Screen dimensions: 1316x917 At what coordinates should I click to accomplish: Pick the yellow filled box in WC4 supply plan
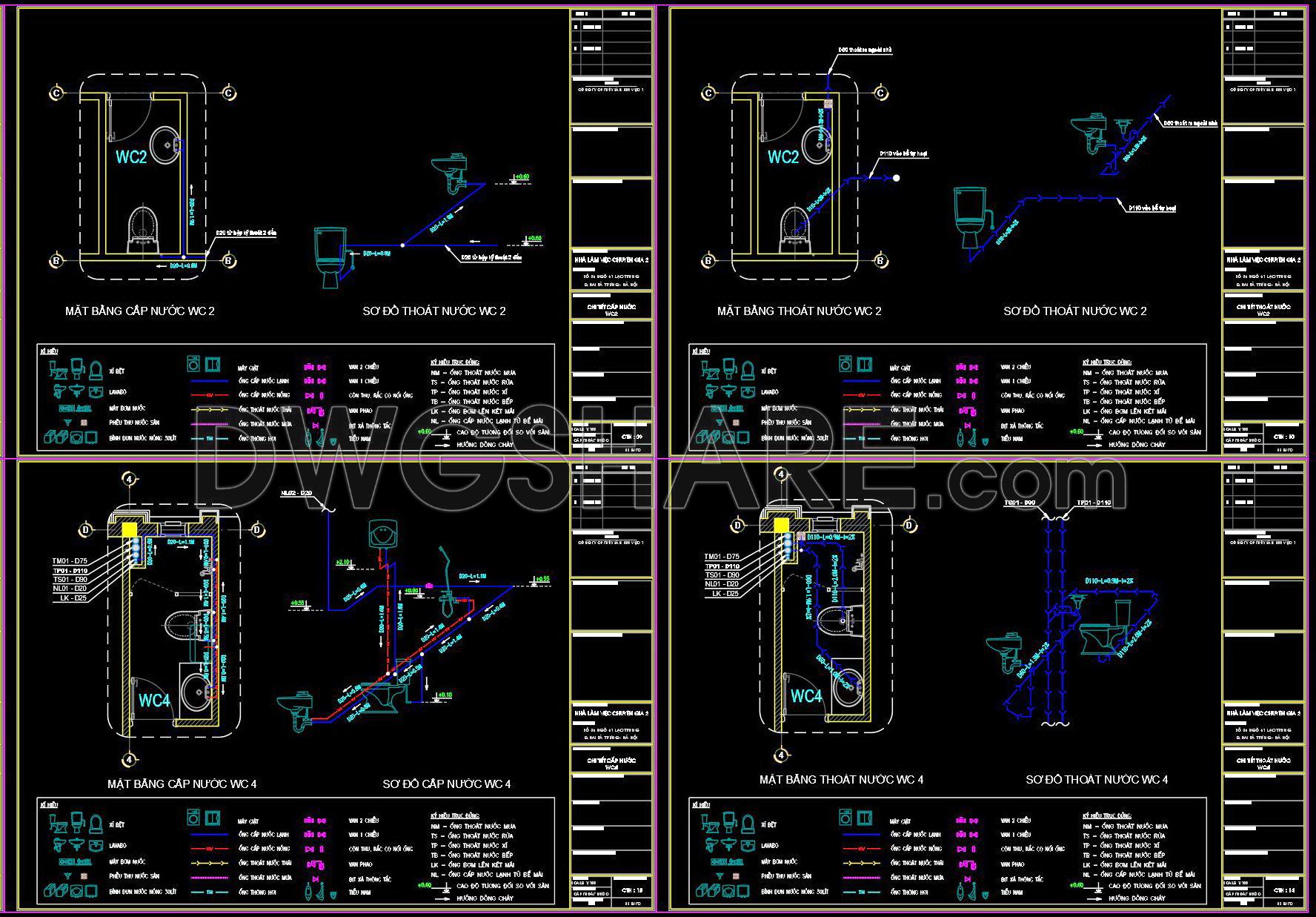(129, 529)
